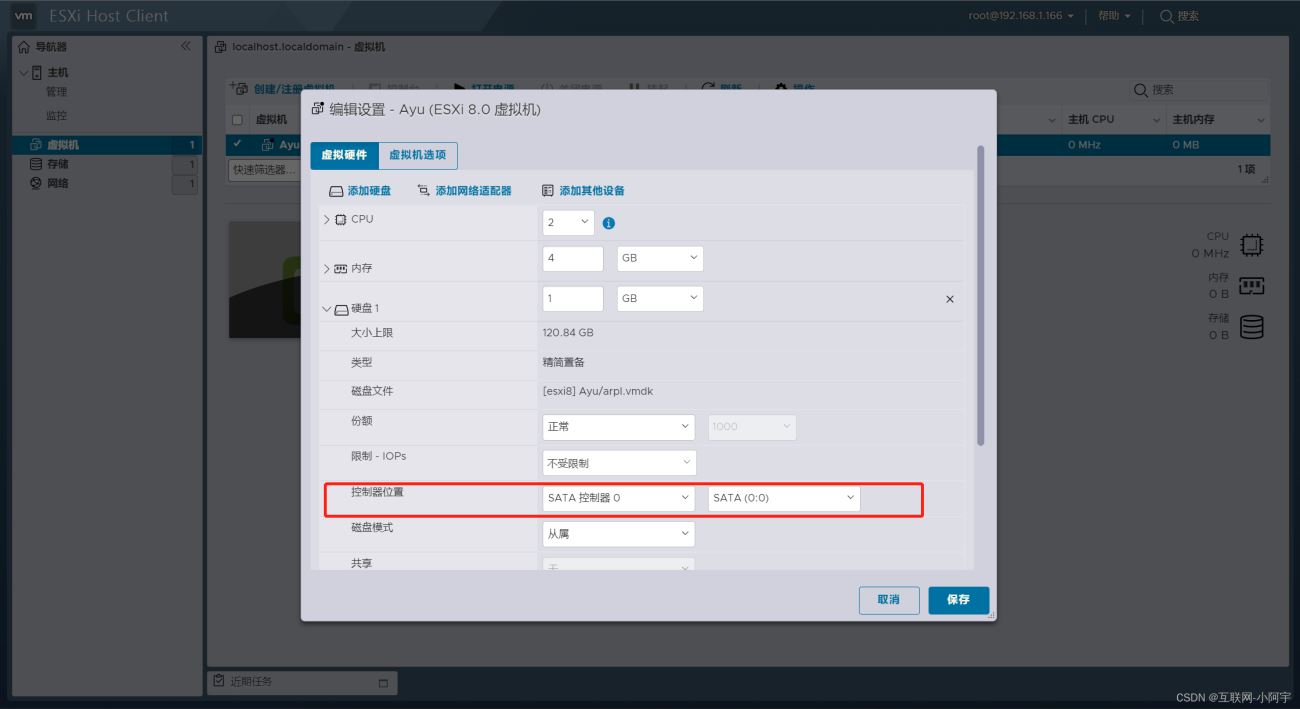Expand the 内存 settings row
The height and width of the screenshot is (709, 1300).
[x=327, y=269]
